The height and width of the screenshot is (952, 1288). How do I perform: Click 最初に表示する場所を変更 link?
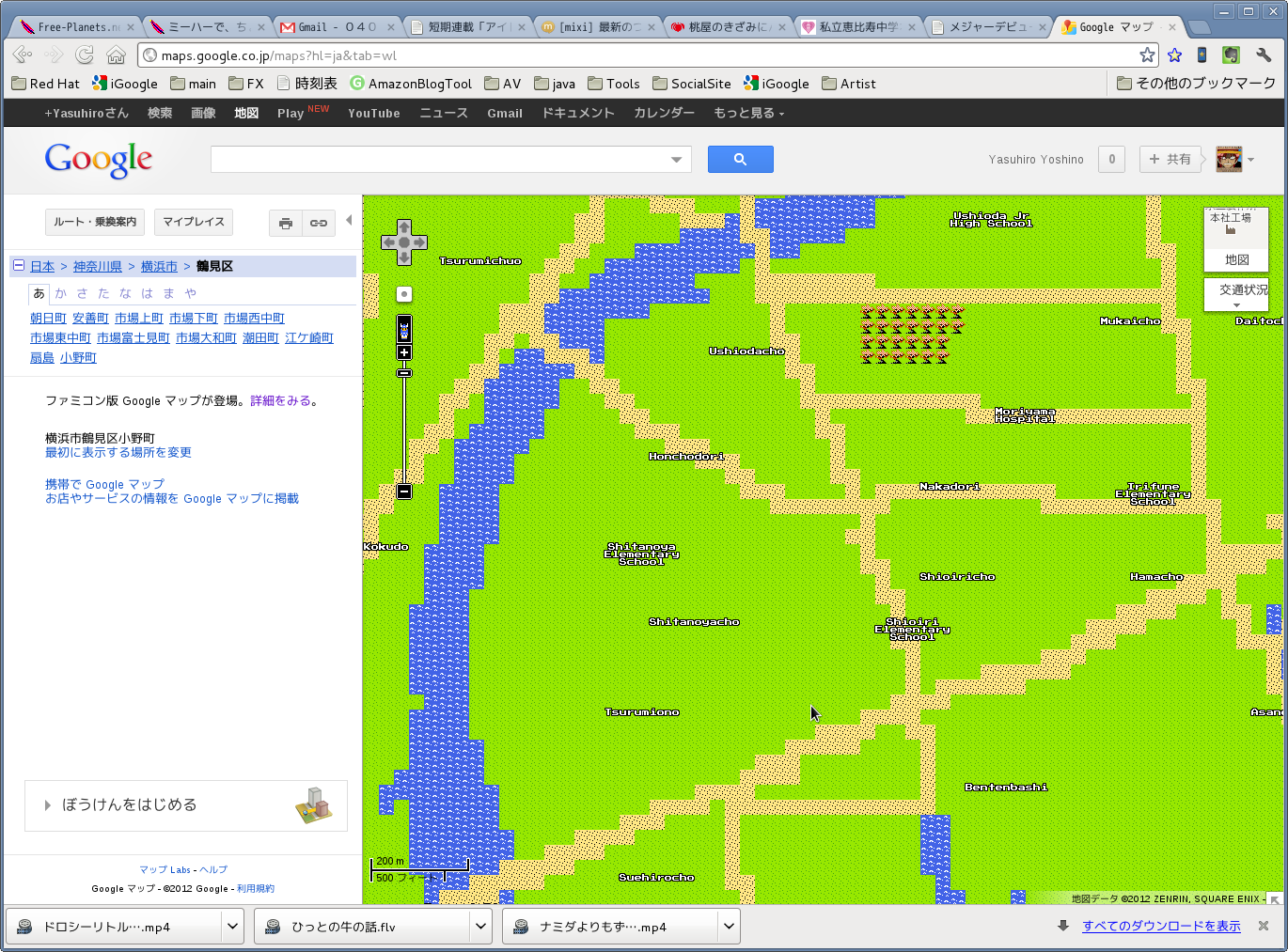(x=118, y=452)
